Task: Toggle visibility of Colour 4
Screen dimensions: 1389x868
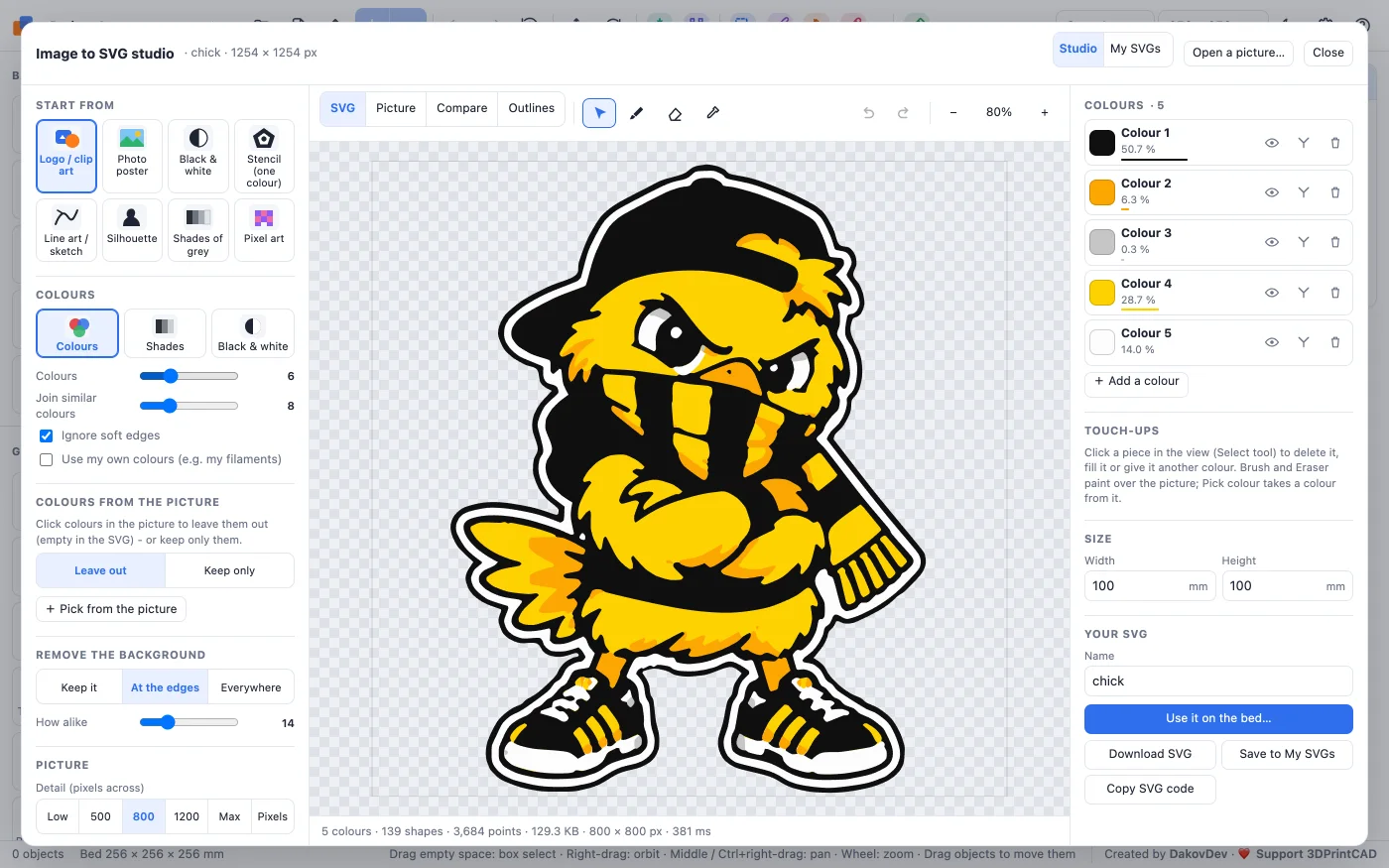Action: click(1272, 293)
